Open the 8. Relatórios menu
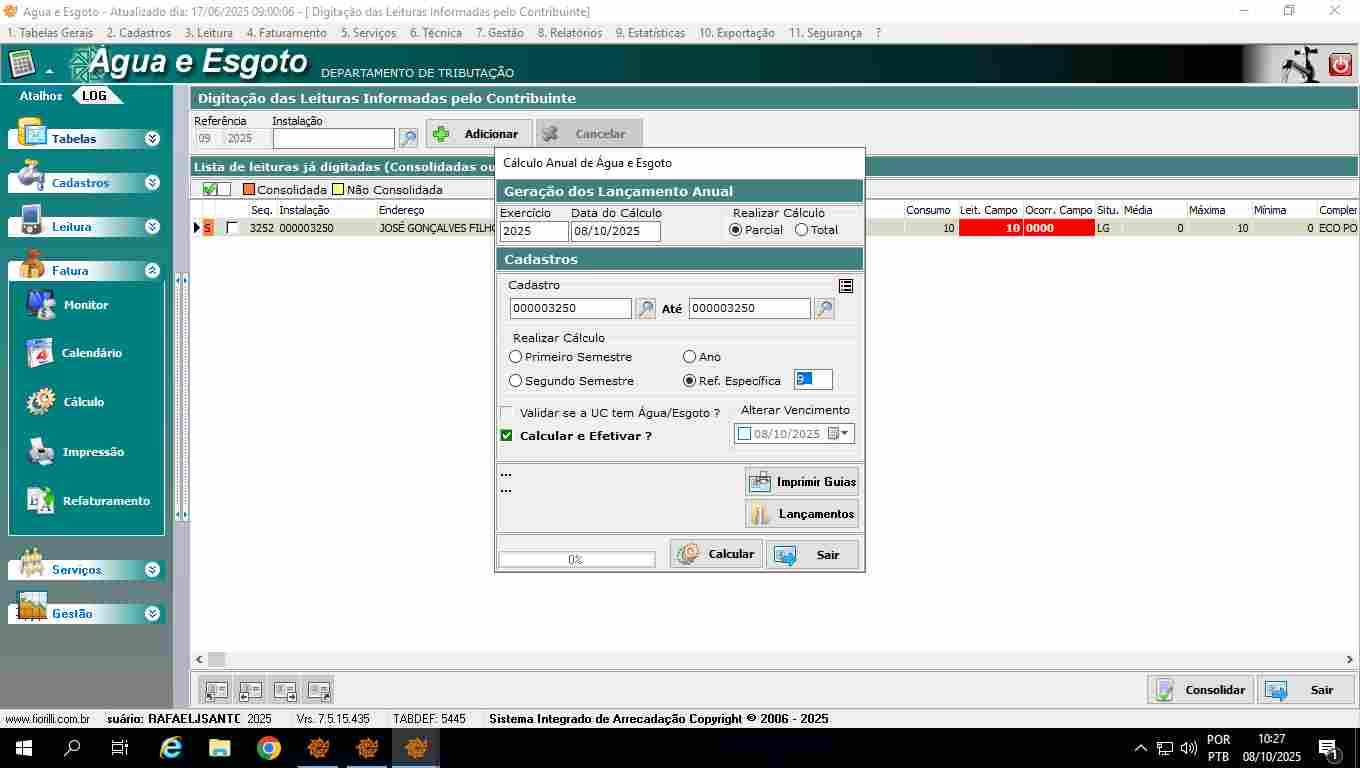The image size is (1360, 768). point(569,33)
